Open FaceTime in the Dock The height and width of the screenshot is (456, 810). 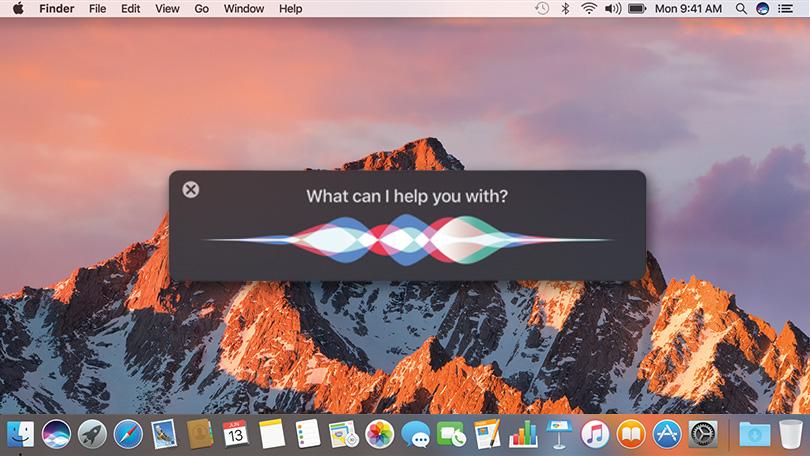452,434
